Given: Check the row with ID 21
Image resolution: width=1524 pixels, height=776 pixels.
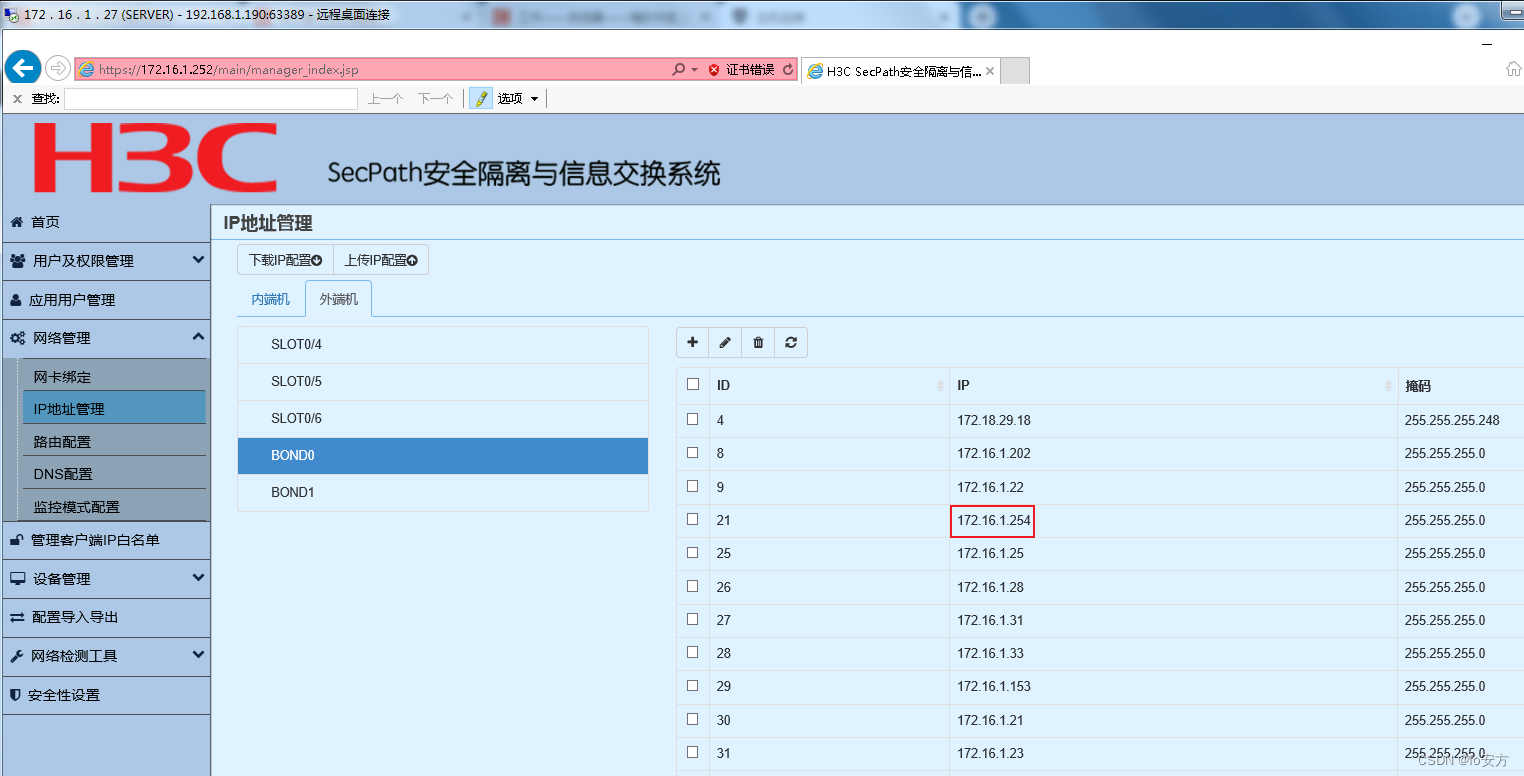Looking at the screenshot, I should tap(692, 519).
